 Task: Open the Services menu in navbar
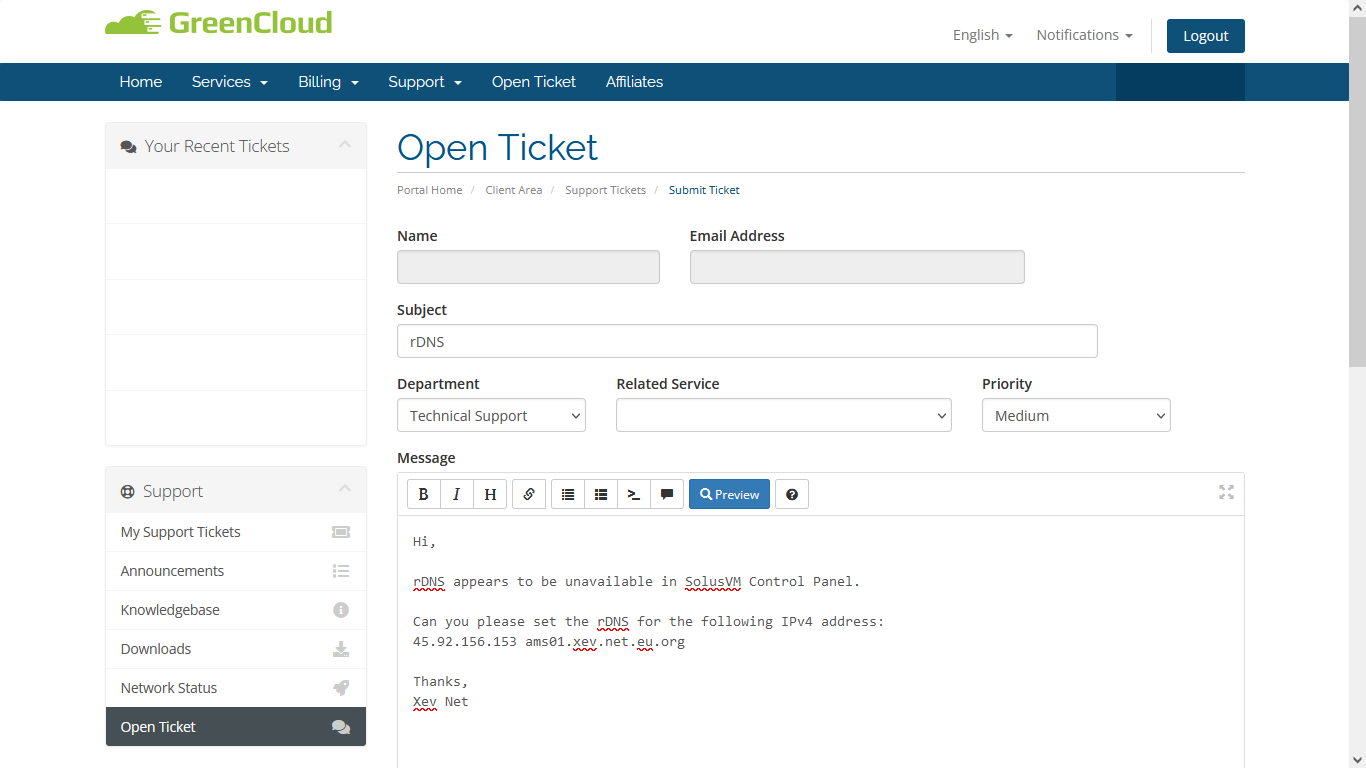pyautogui.click(x=229, y=82)
